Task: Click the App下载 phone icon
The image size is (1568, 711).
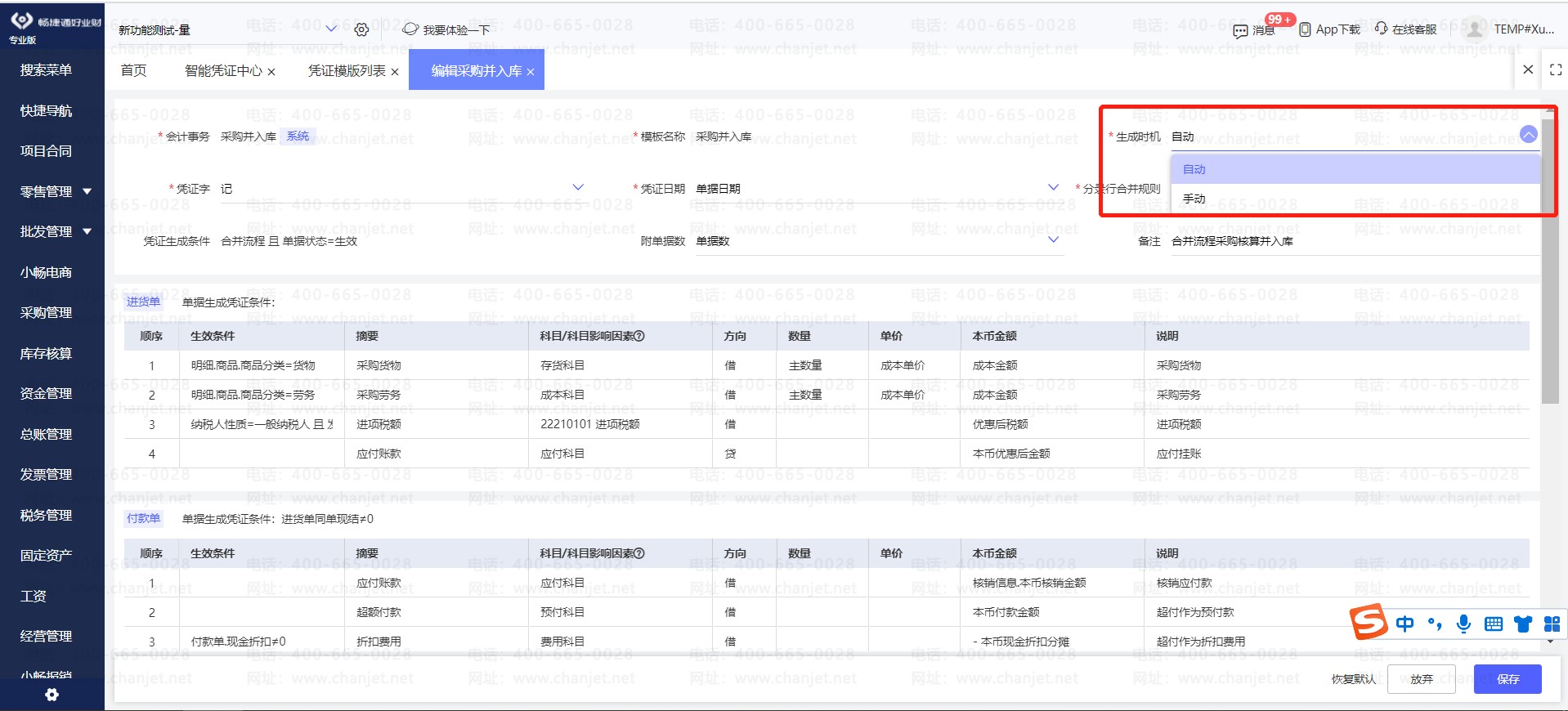Action: coord(1305,29)
